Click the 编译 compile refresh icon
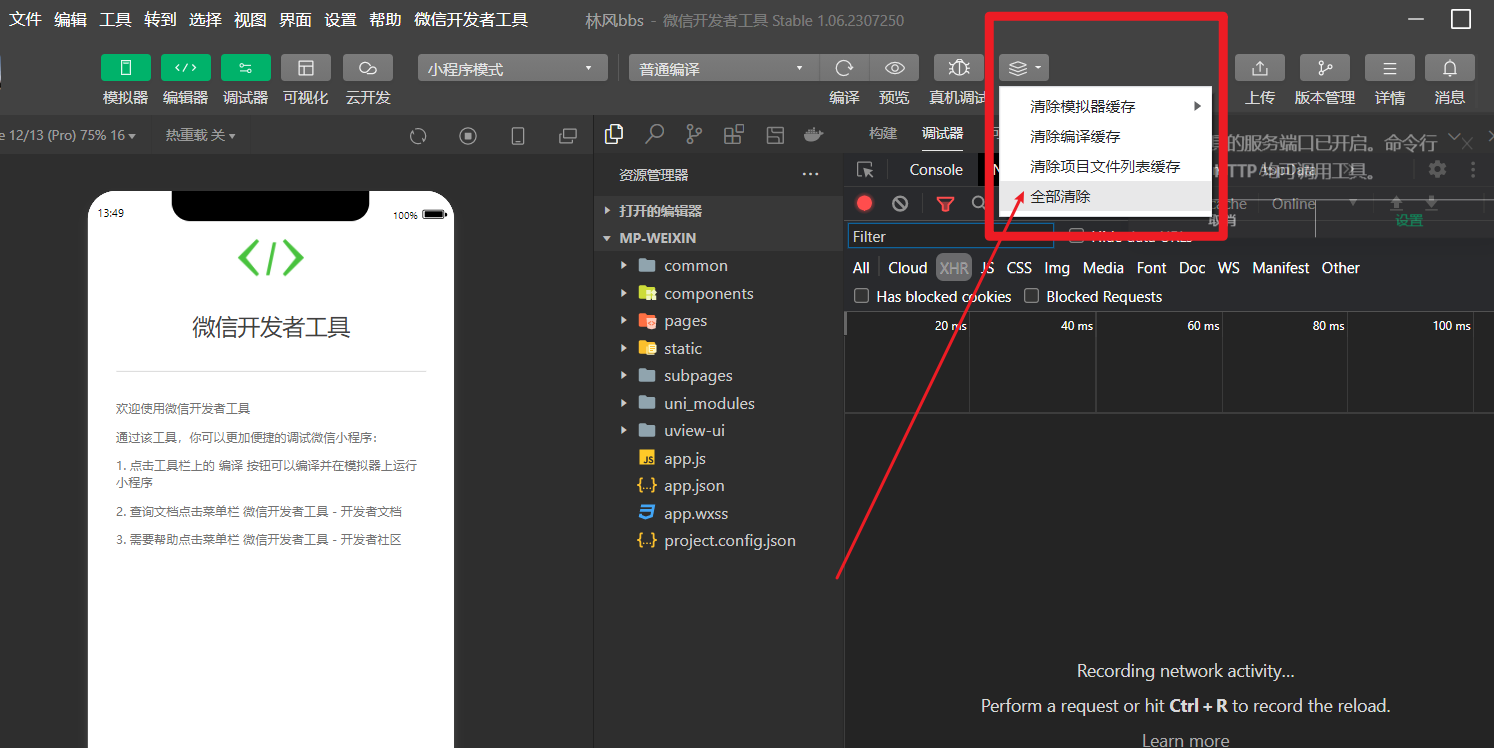Viewport: 1494px width, 748px height. coord(844,67)
